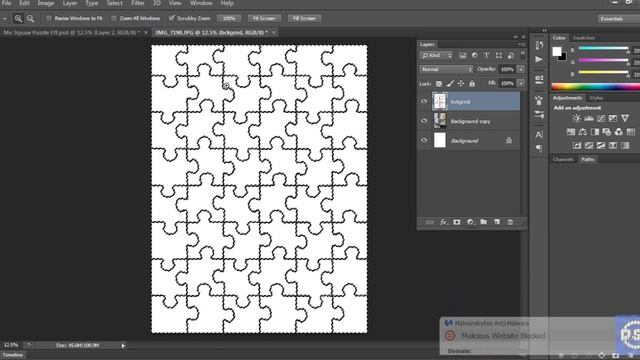Add a Curves adjustment
The height and width of the screenshot is (360, 640).
[601, 118]
